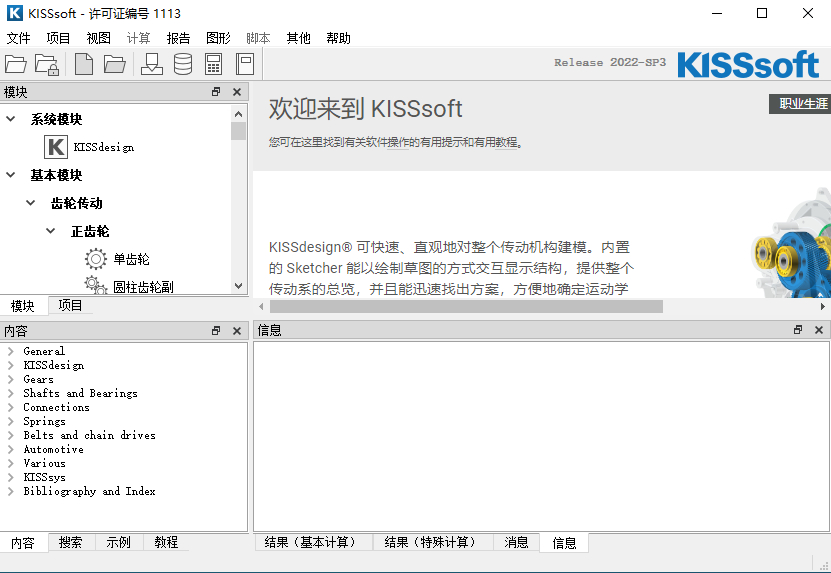Open the 消息 tab
The image size is (831, 573).
tap(516, 542)
